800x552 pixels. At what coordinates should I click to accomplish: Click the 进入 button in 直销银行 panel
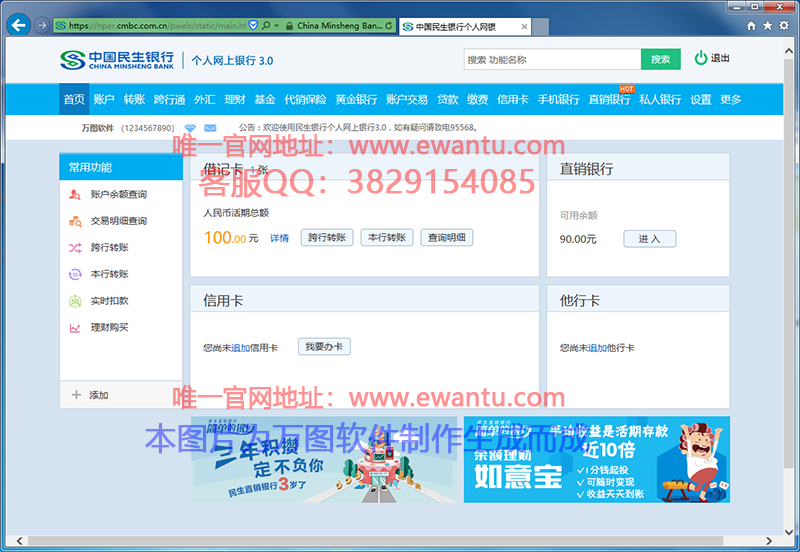[x=649, y=239]
